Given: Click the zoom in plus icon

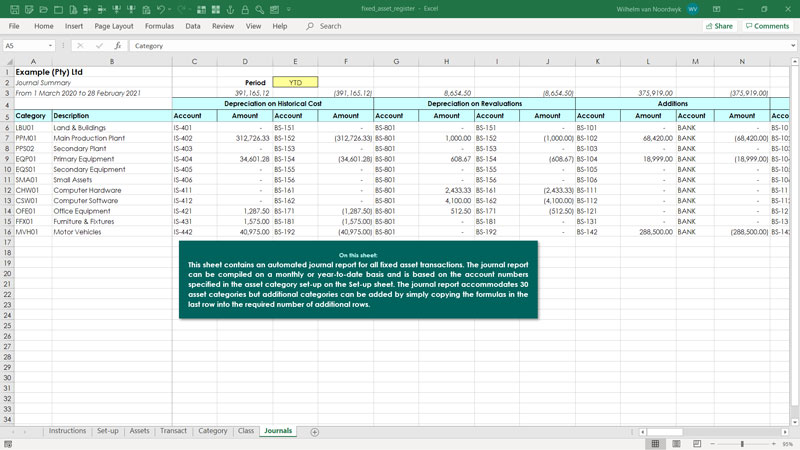Looking at the screenshot, I should tap(773, 444).
